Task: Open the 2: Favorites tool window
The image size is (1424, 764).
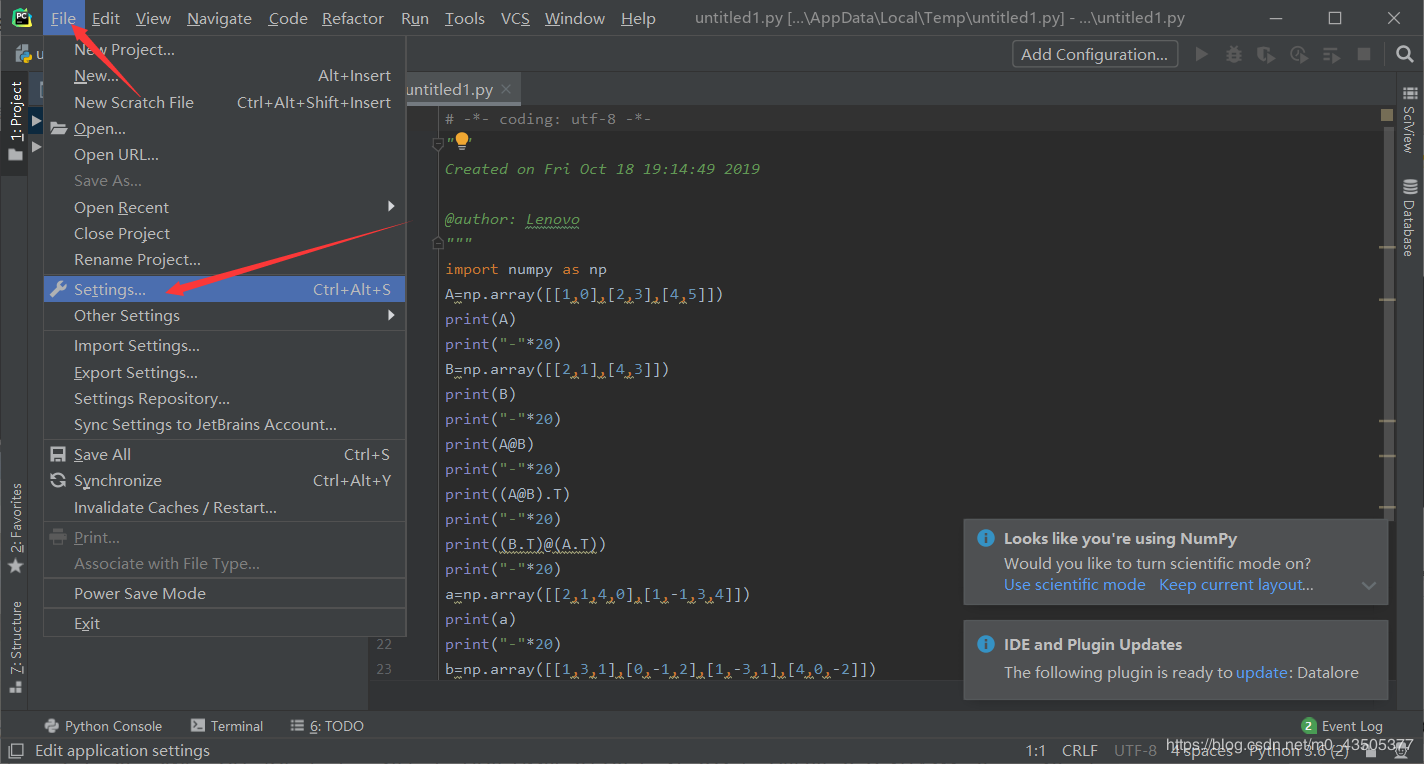Action: pyautogui.click(x=16, y=517)
